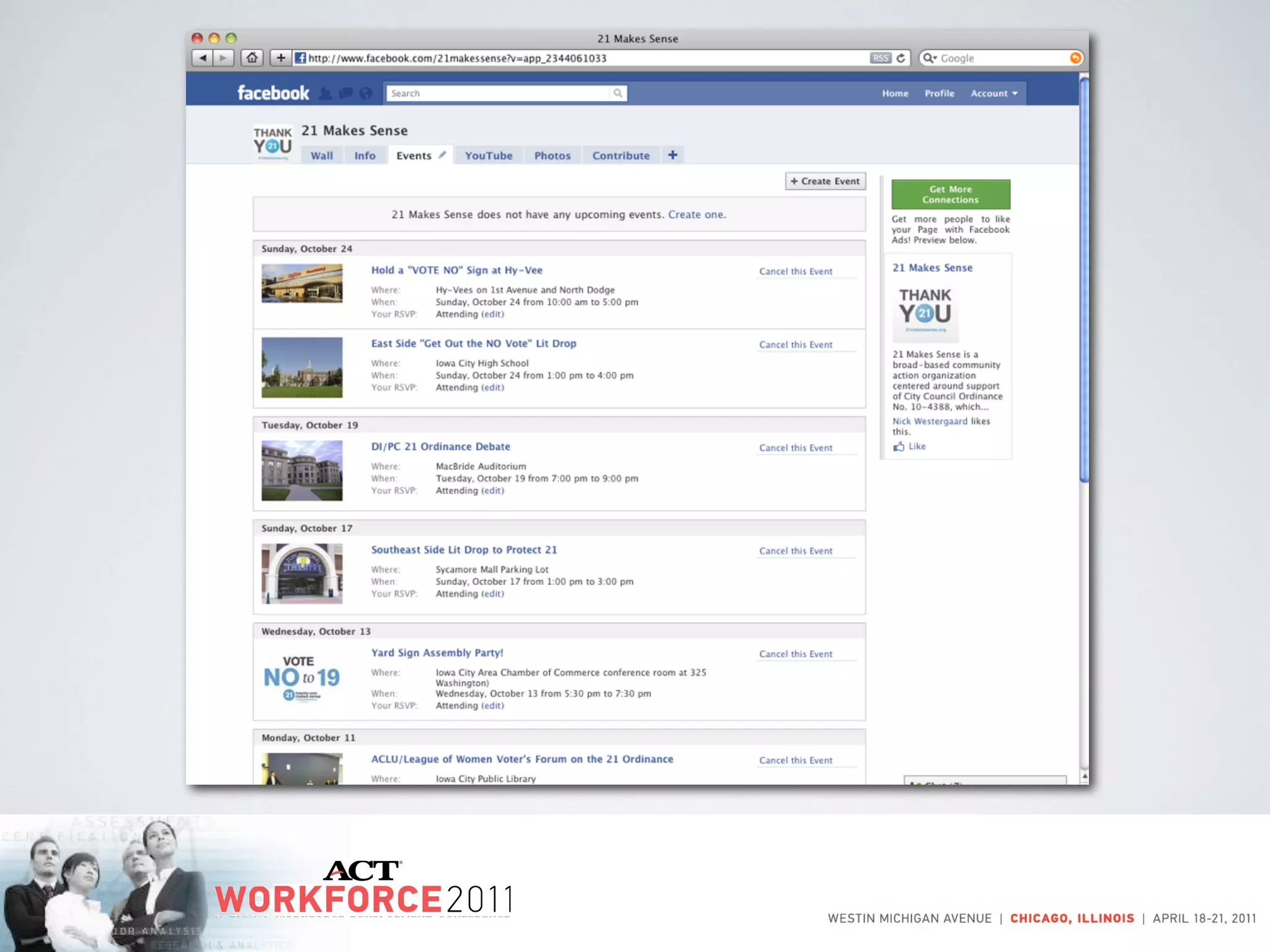Open Sycamore Mall theatre event thumbnail
This screenshot has width=1270, height=952.
click(302, 574)
